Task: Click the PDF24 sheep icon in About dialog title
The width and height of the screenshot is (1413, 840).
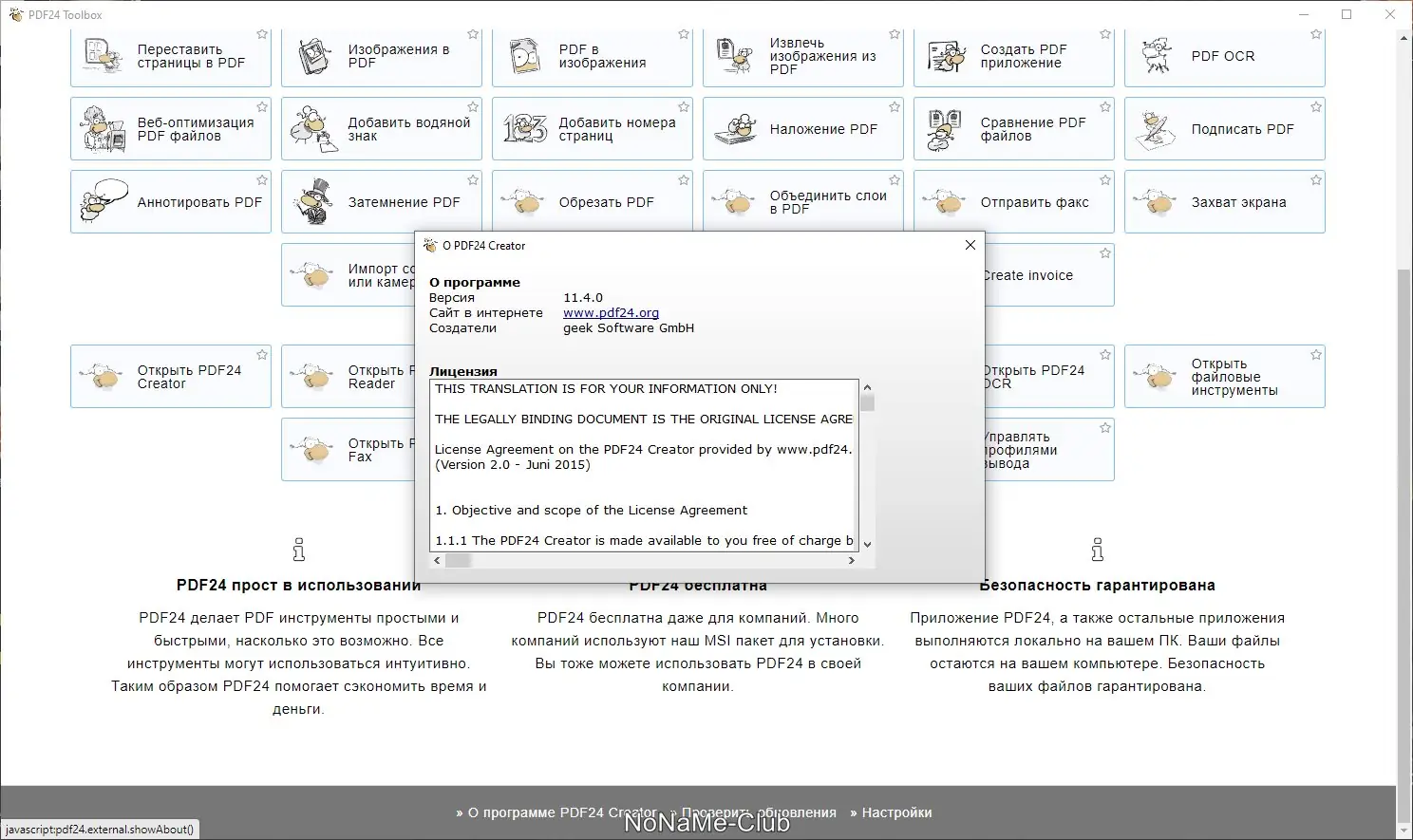Action: tap(430, 246)
